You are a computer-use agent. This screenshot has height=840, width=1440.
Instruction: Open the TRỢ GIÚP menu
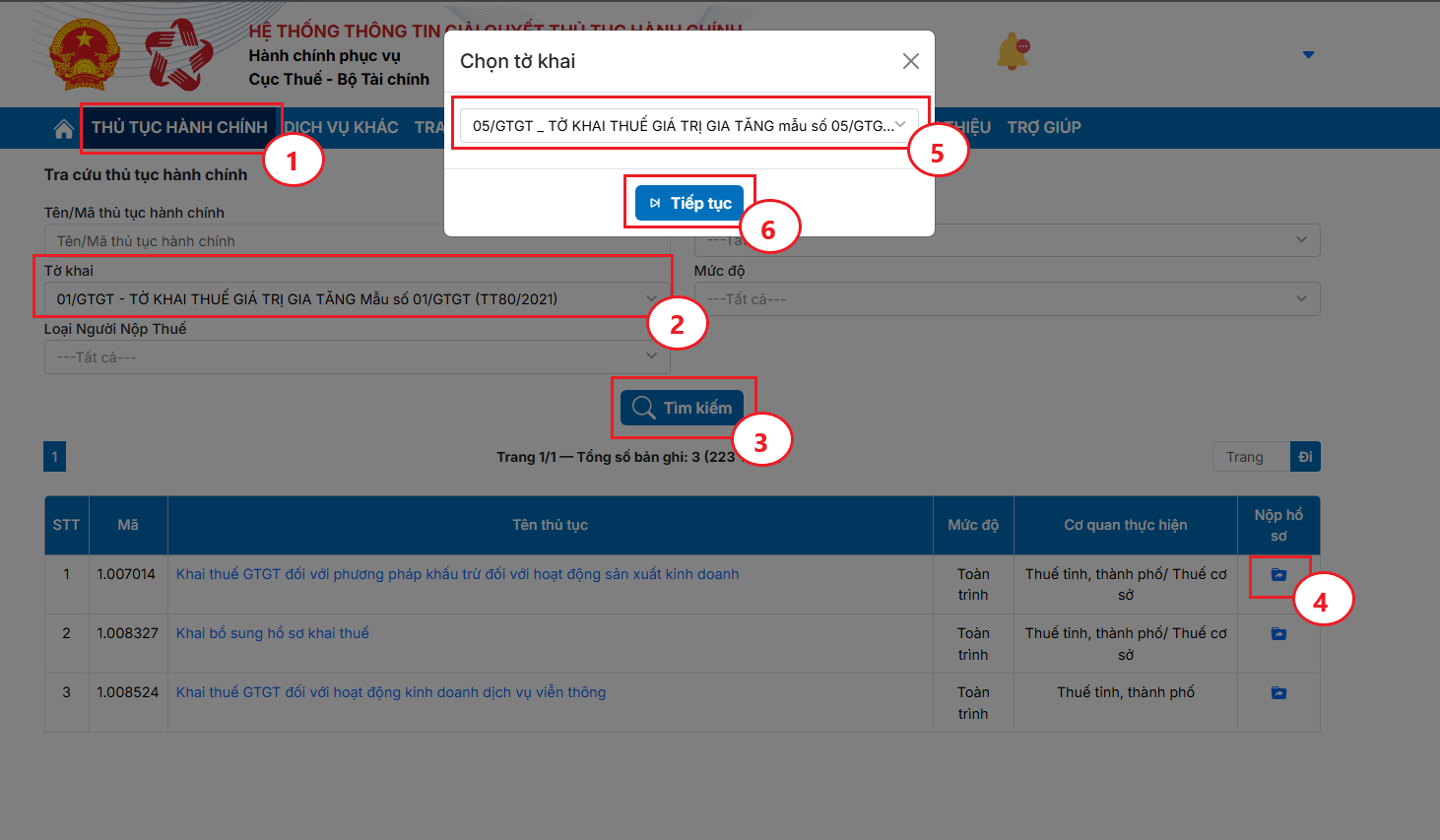[x=1044, y=128]
